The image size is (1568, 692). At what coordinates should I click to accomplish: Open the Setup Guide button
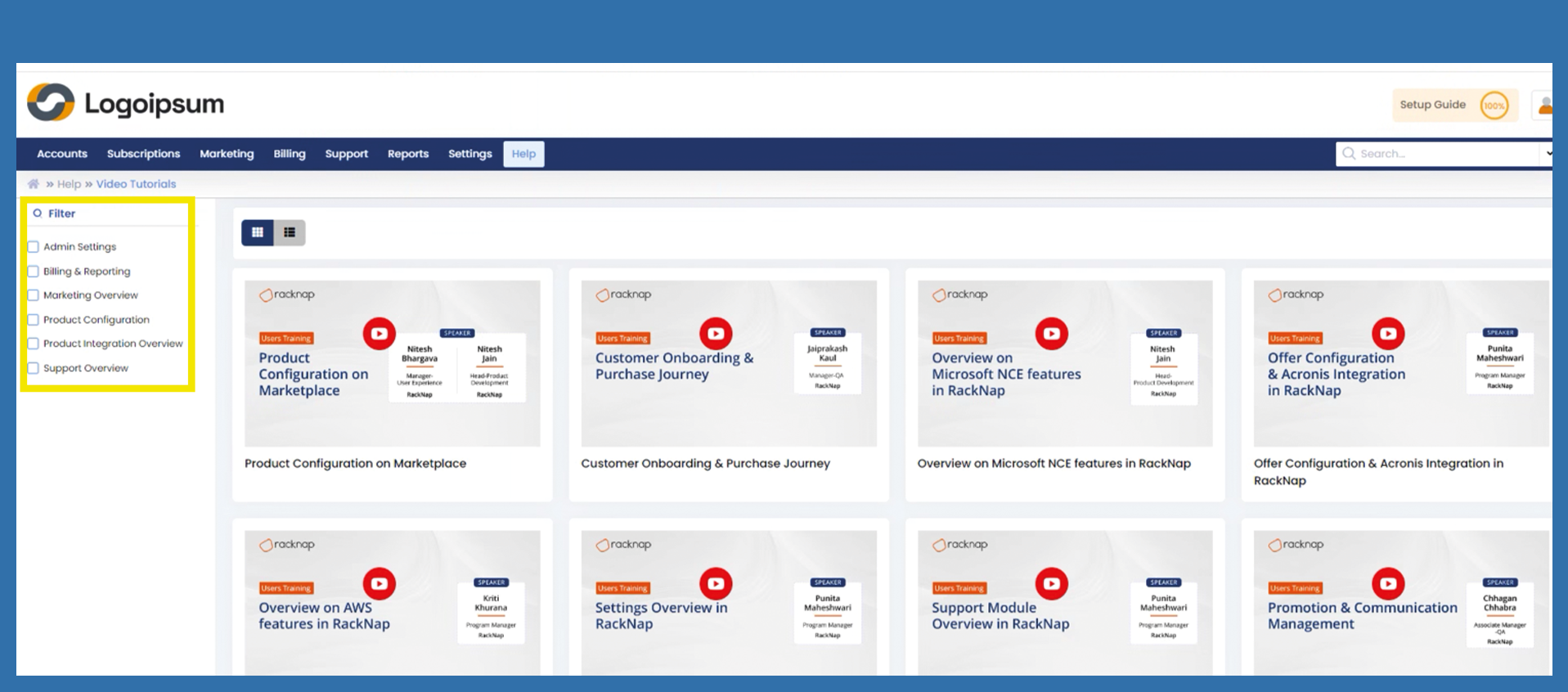tap(1432, 105)
